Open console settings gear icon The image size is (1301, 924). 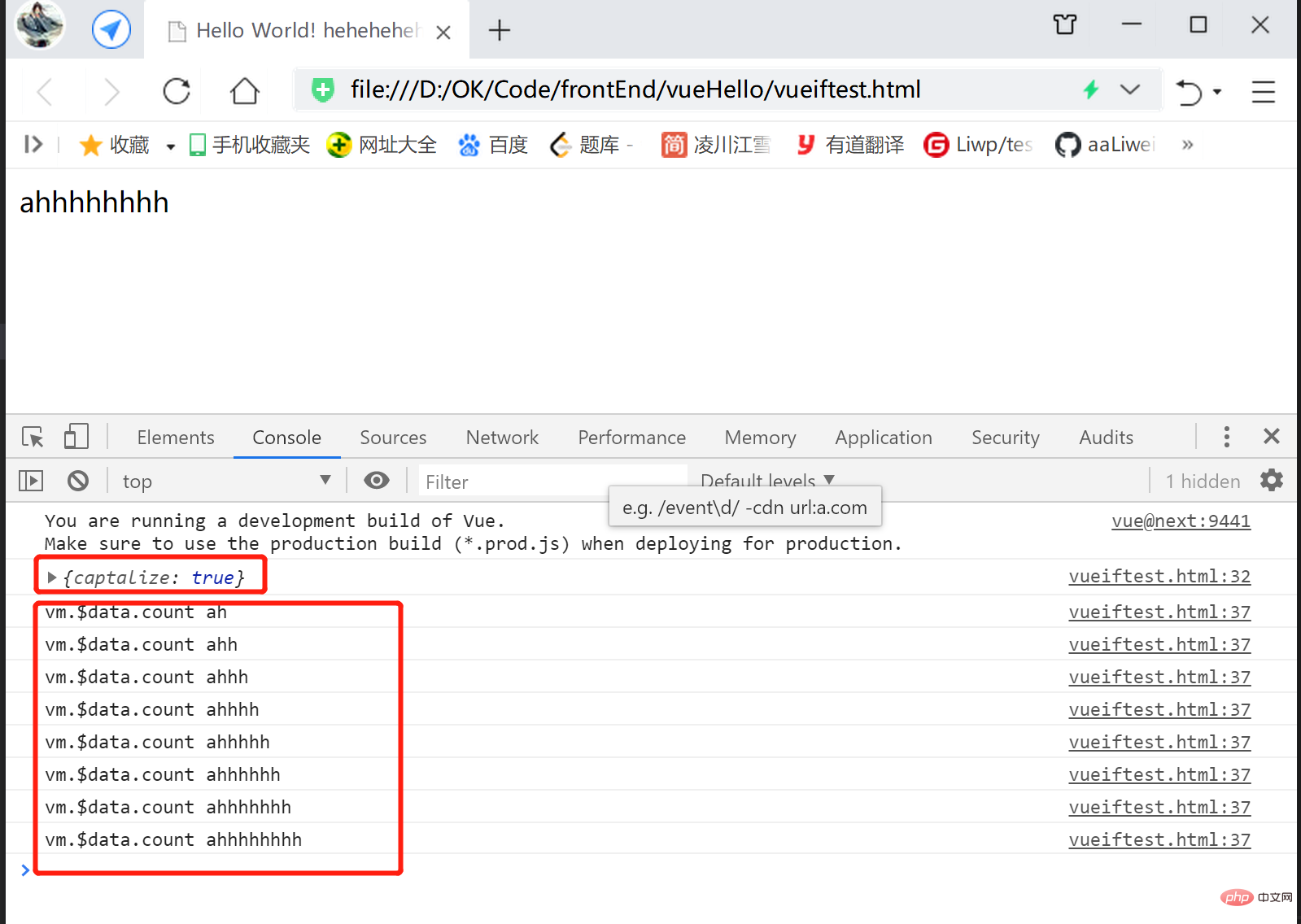[x=1271, y=481]
